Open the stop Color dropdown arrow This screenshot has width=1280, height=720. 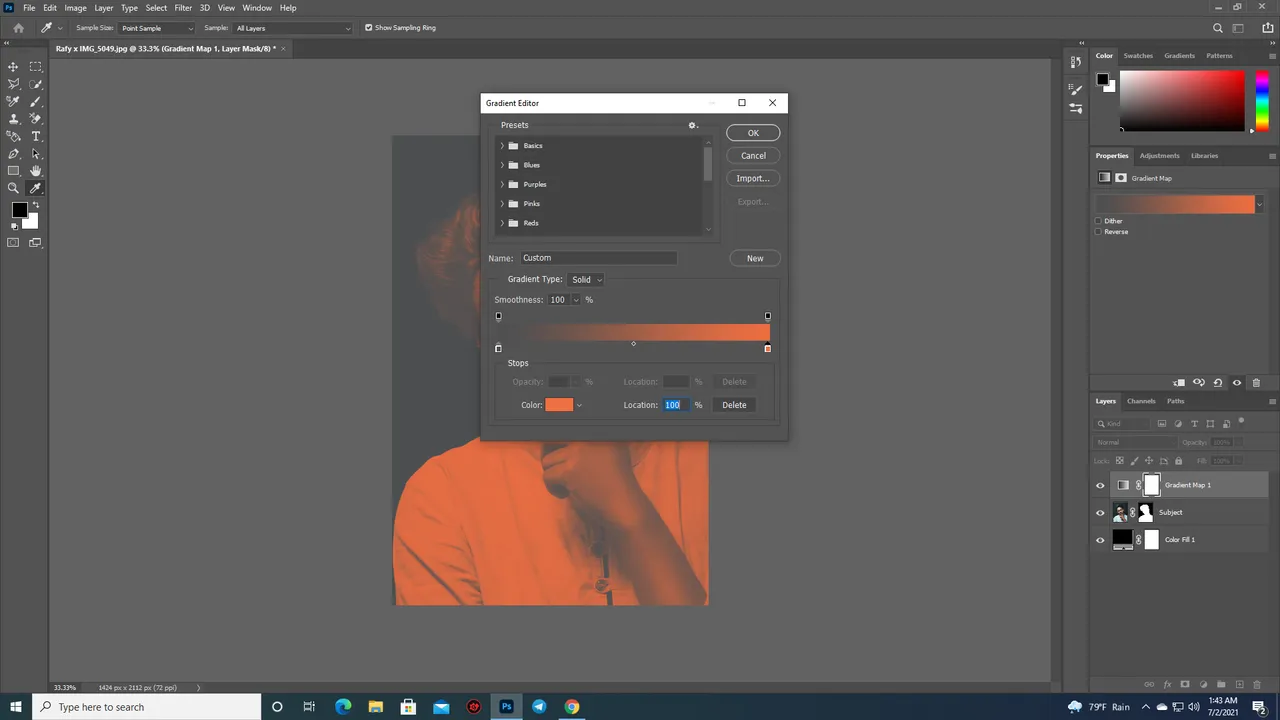click(579, 405)
